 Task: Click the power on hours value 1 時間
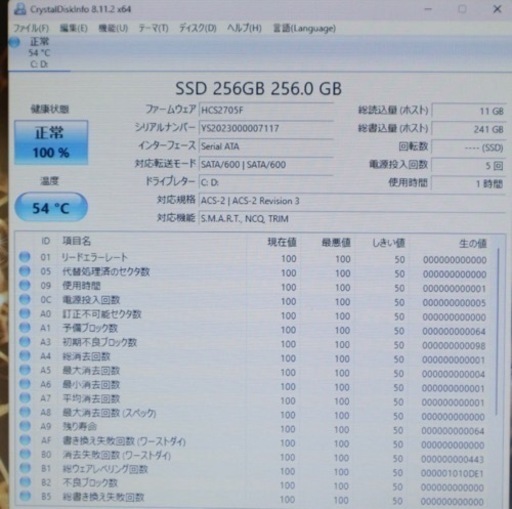point(469,183)
